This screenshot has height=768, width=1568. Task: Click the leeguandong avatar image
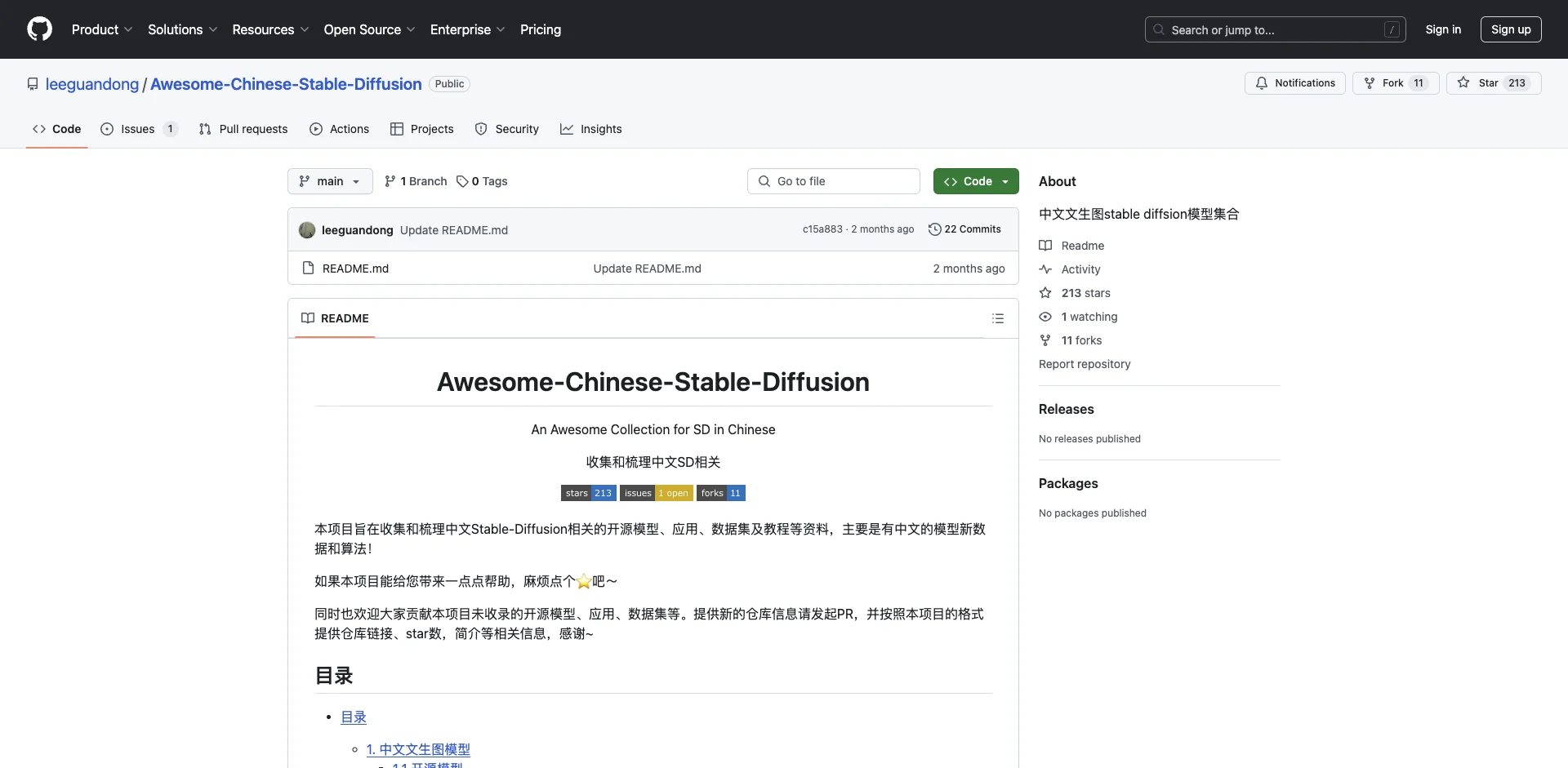pyautogui.click(x=307, y=230)
